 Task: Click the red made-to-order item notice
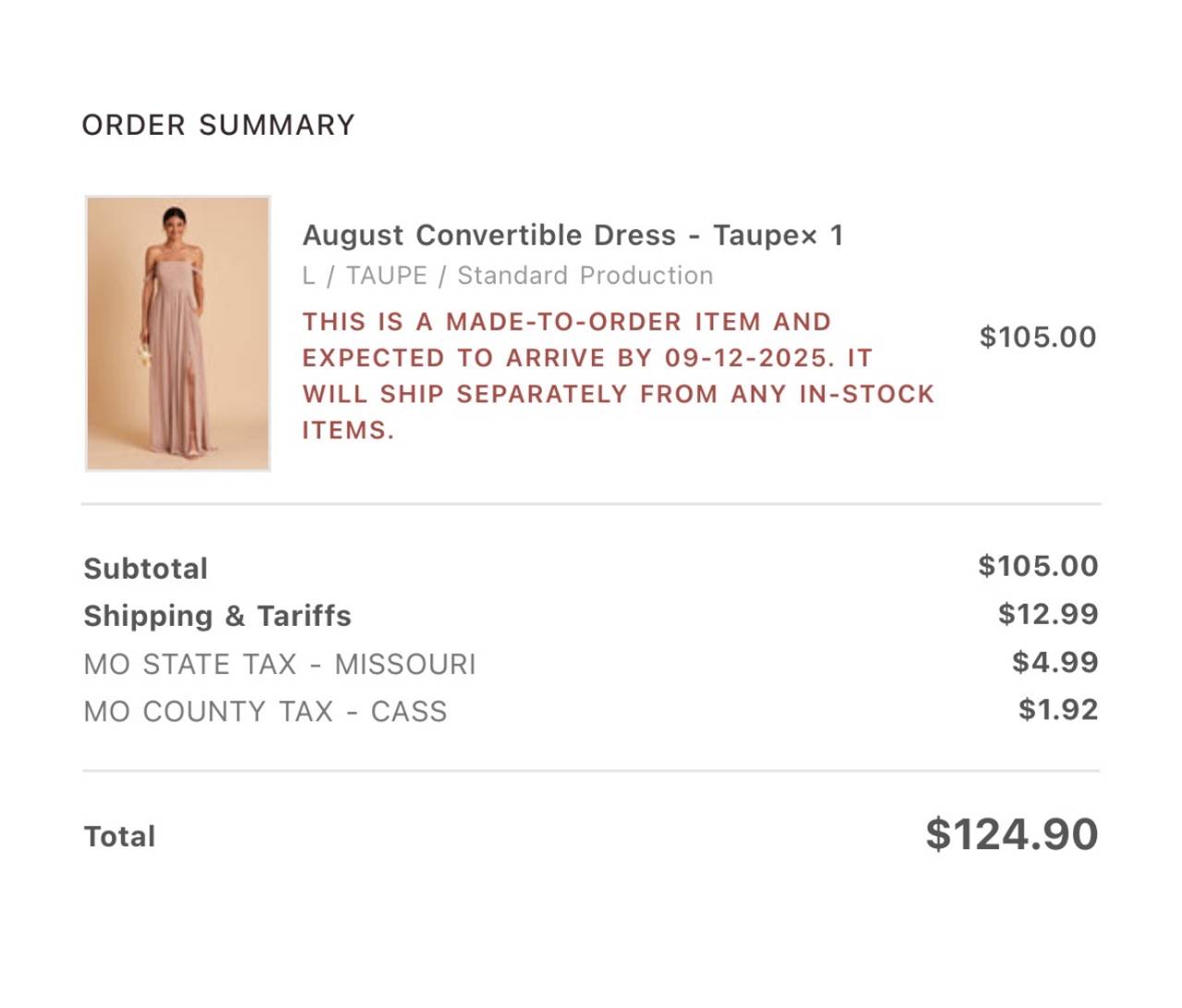[x=618, y=376]
